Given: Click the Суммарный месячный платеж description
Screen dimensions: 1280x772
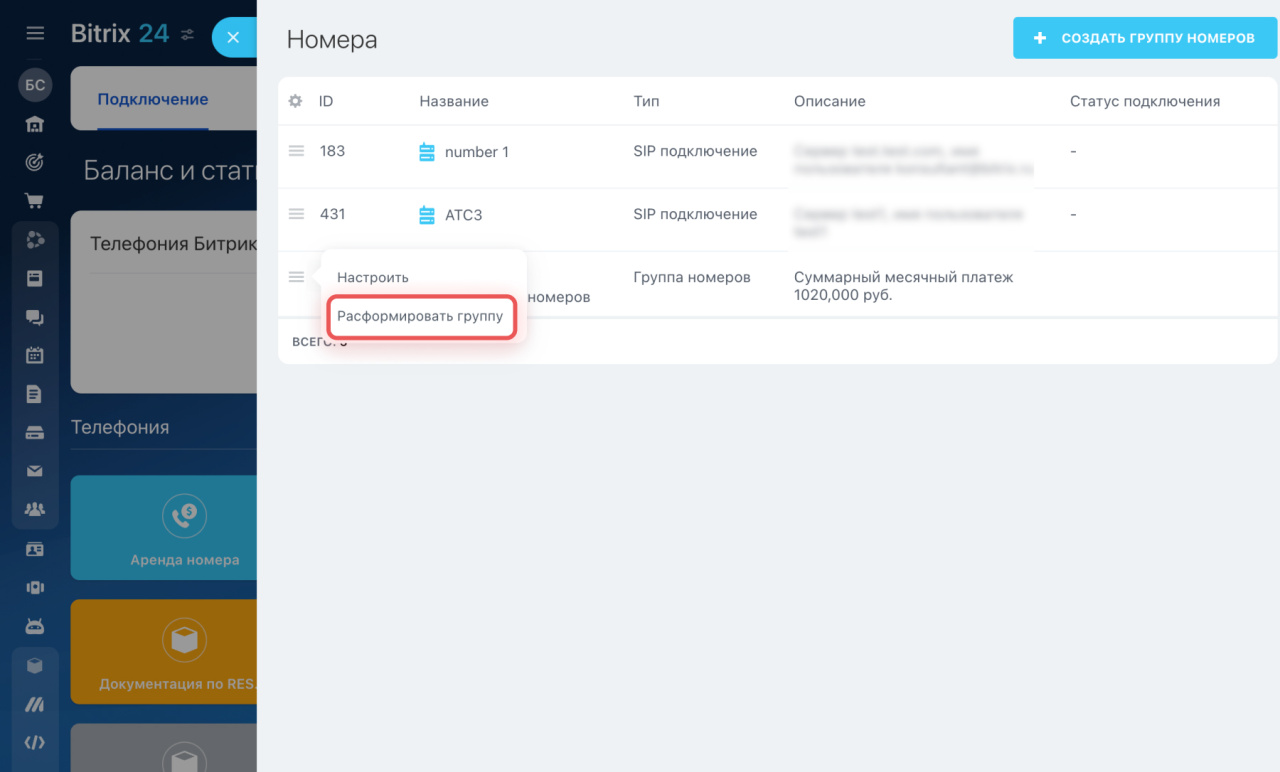Looking at the screenshot, I should point(904,286).
